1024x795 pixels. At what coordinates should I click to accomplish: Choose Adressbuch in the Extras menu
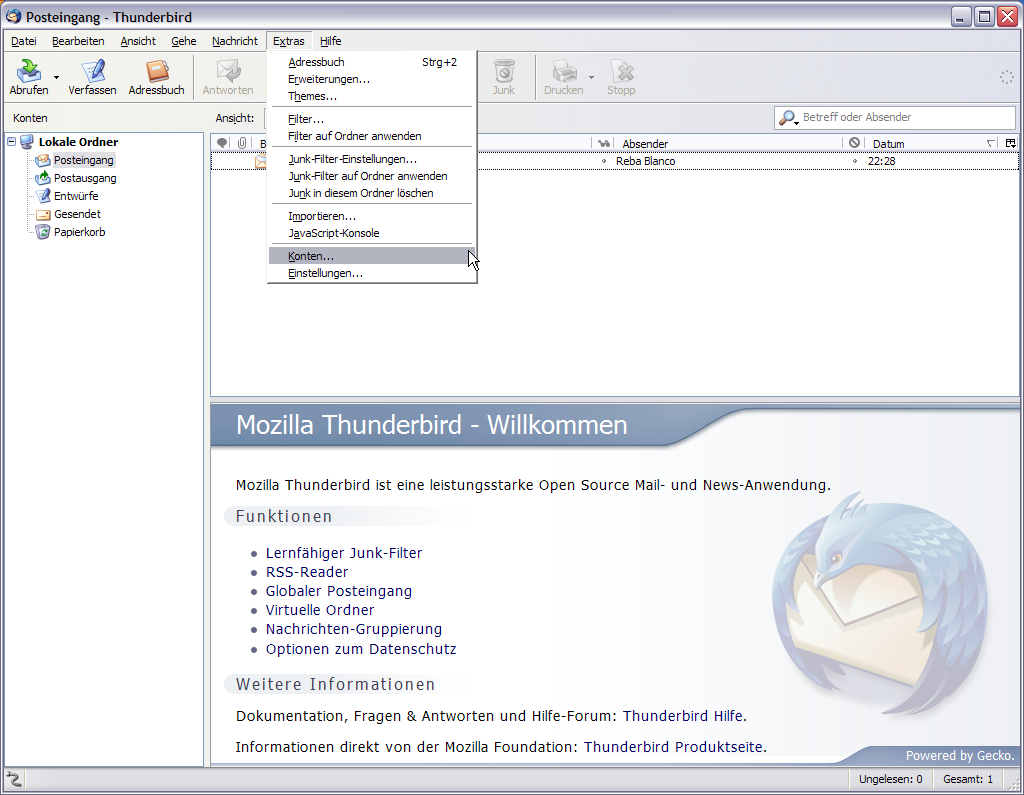click(372, 62)
